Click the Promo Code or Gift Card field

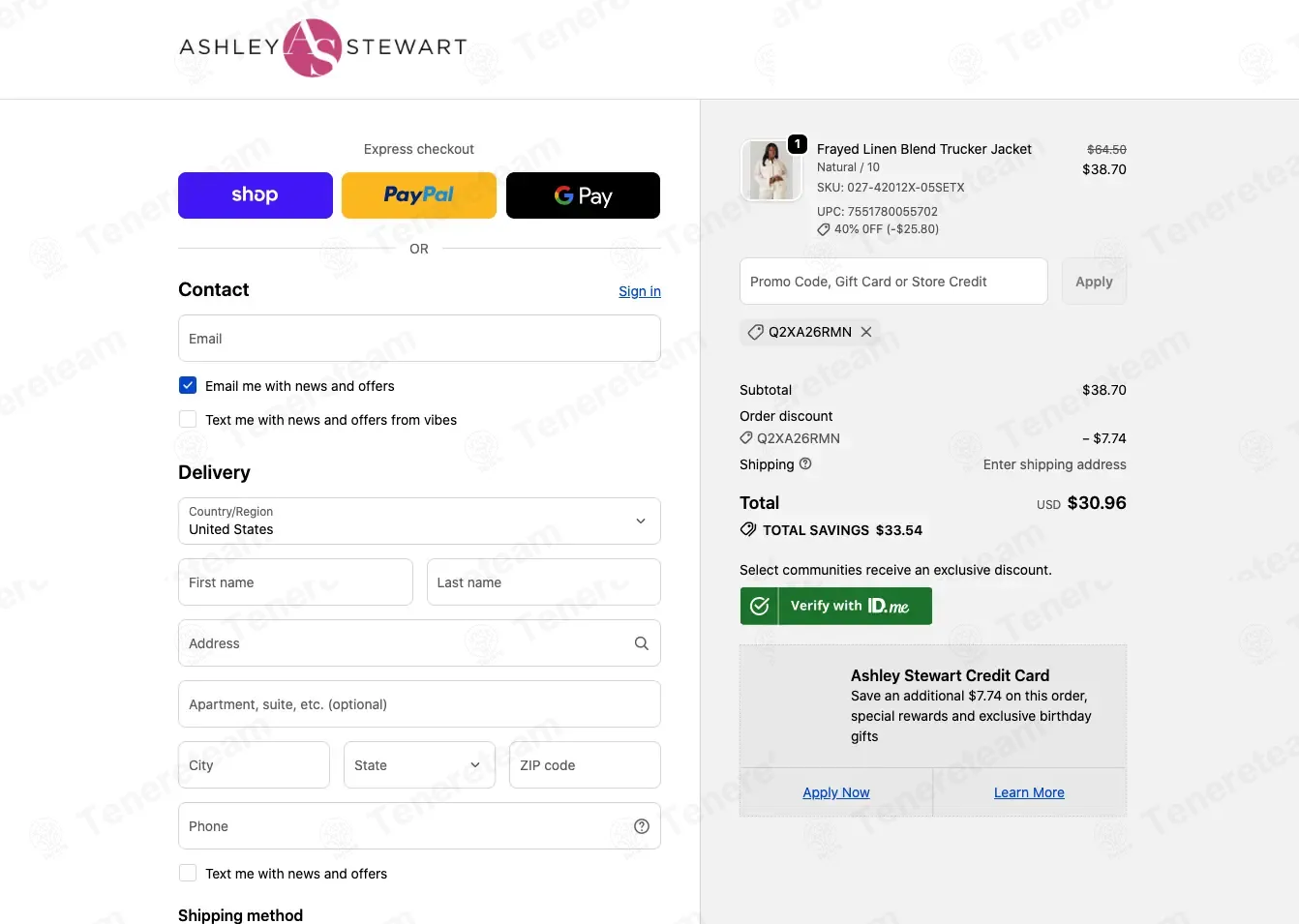pyautogui.click(x=893, y=282)
